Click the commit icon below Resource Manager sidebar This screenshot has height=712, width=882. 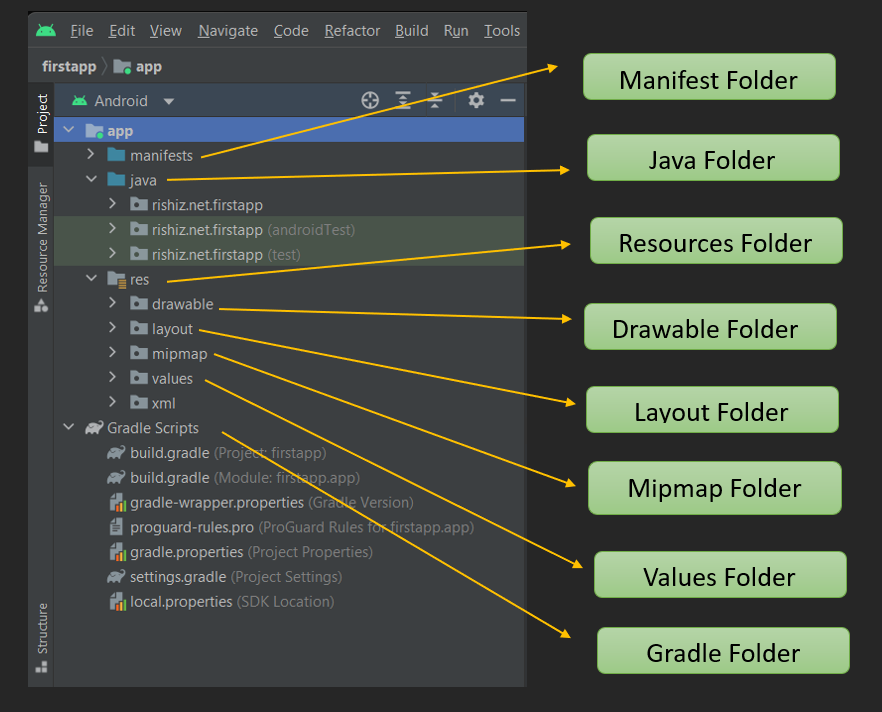(40, 305)
